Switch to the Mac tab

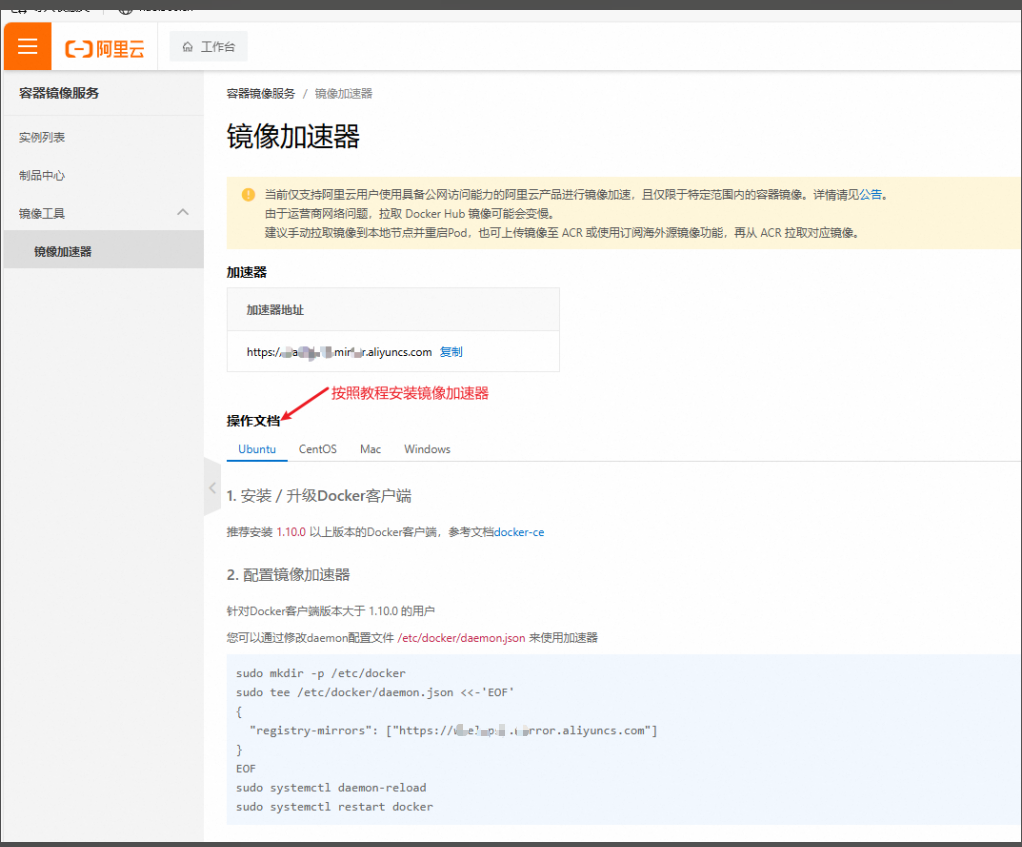pos(370,449)
